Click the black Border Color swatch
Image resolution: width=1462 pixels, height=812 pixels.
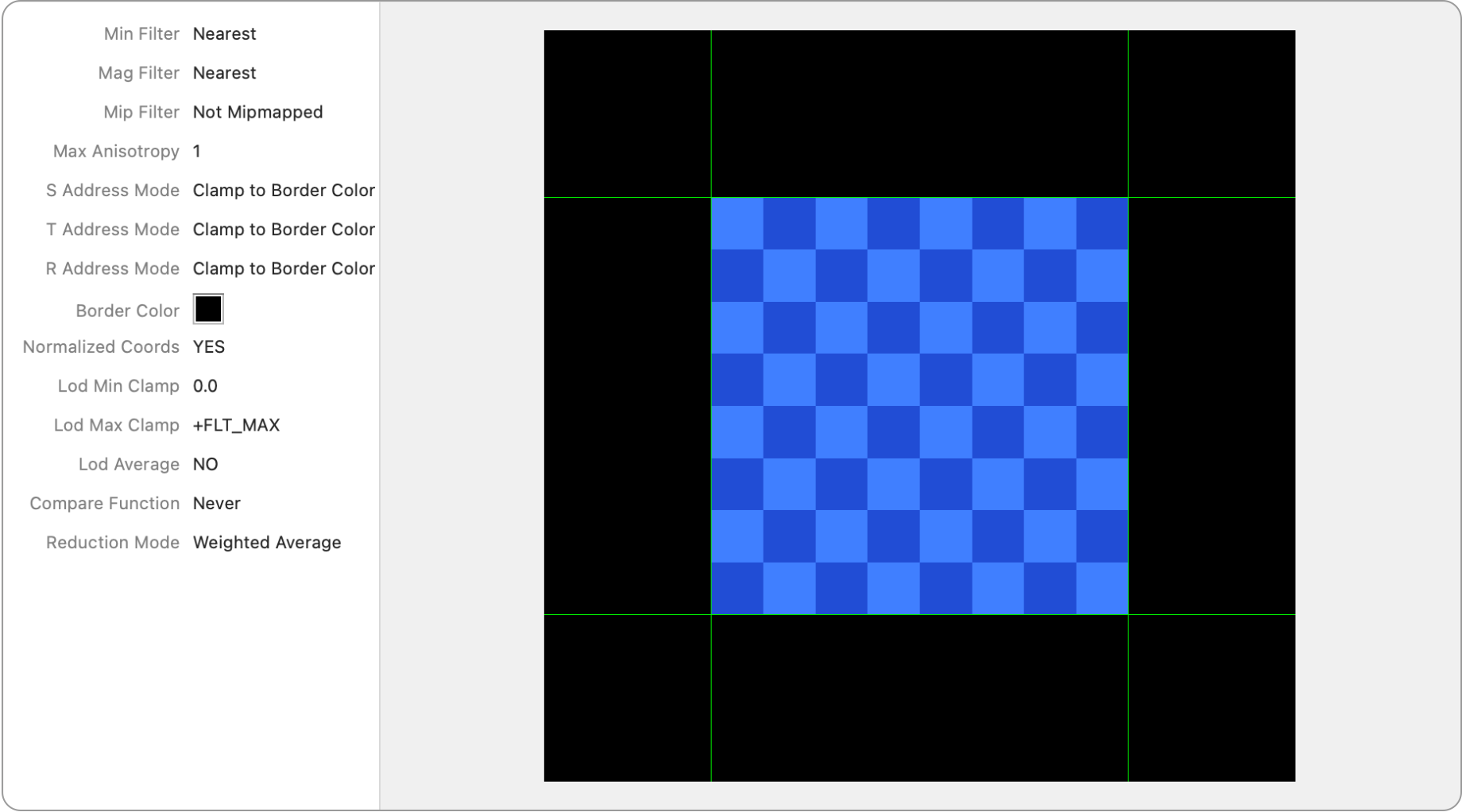[208, 309]
